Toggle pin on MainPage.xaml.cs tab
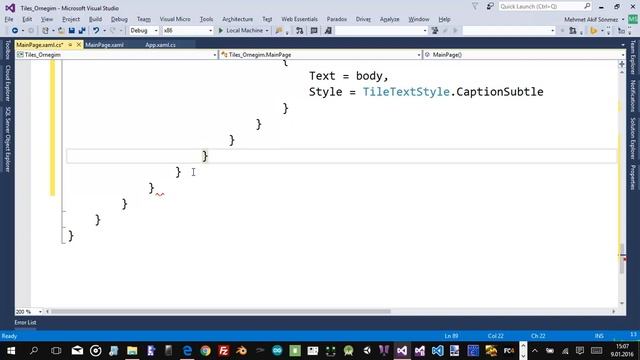 [x=70, y=45]
